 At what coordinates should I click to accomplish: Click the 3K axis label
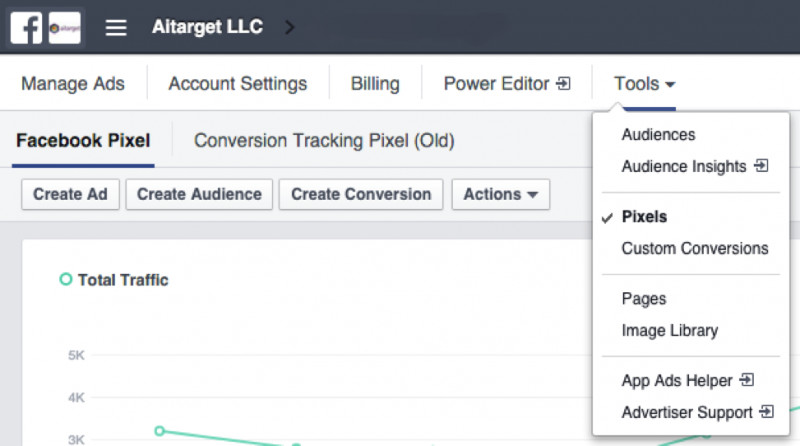(x=76, y=440)
